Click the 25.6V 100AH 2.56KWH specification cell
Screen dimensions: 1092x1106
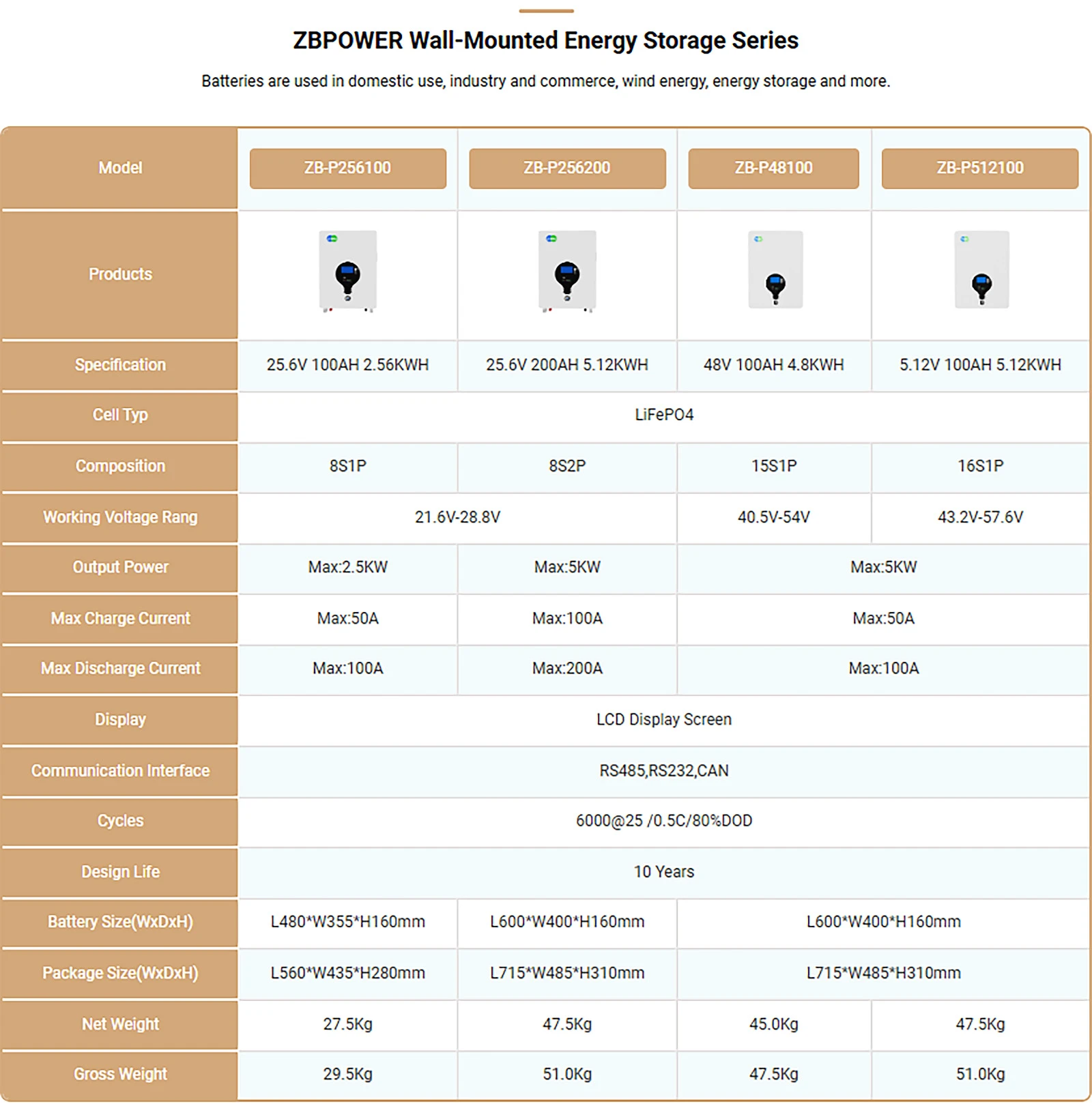[347, 365]
